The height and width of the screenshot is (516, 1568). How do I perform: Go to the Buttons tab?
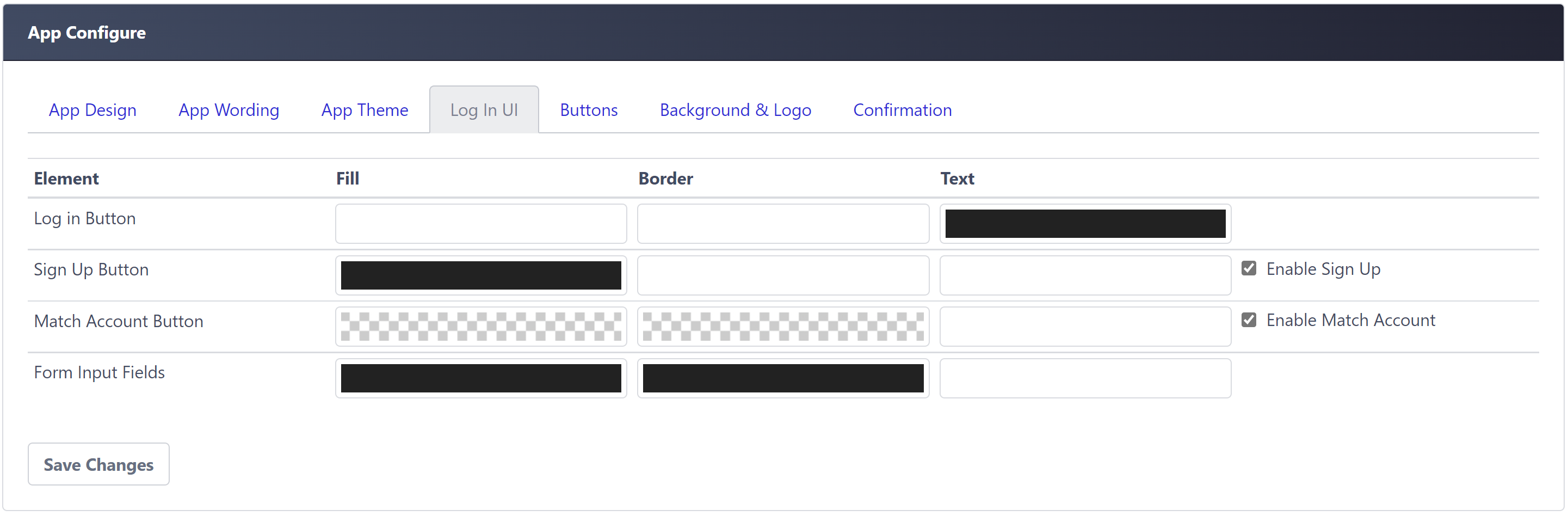(x=589, y=110)
